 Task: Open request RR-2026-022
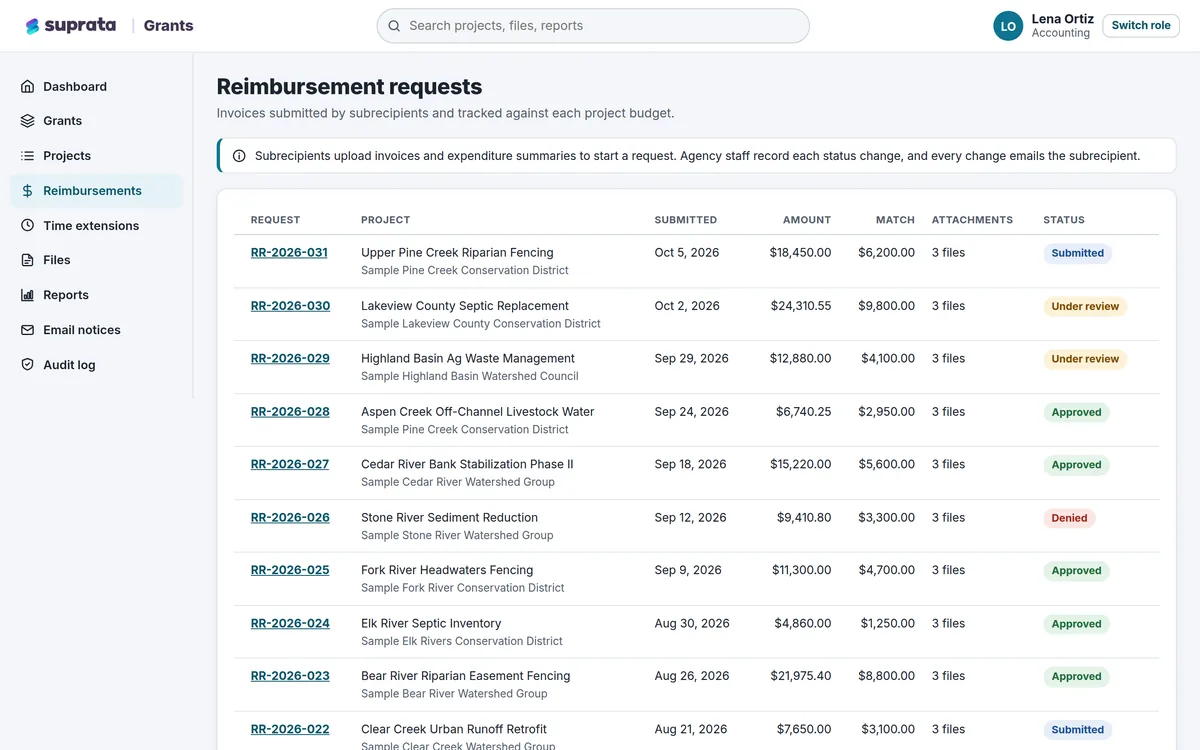pyautogui.click(x=290, y=730)
